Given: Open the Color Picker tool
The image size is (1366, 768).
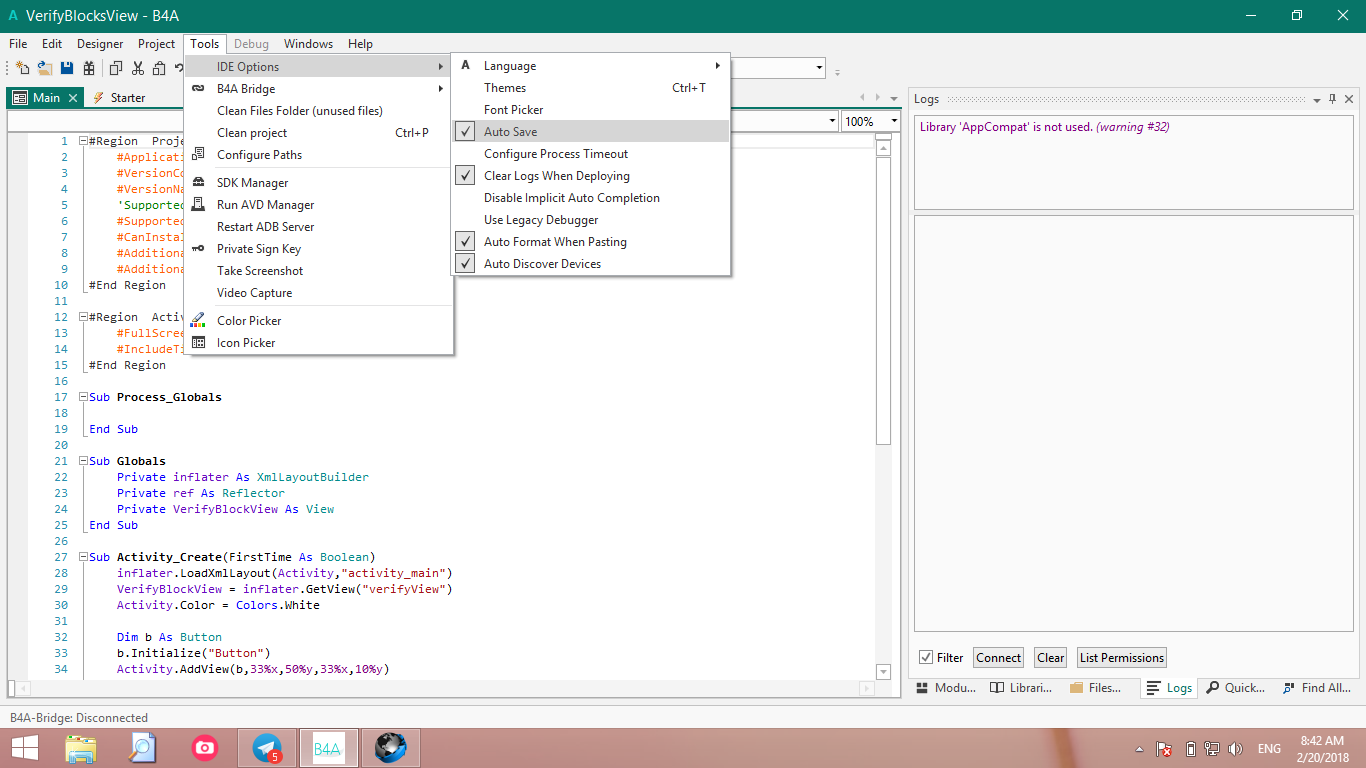Looking at the screenshot, I should click(249, 321).
